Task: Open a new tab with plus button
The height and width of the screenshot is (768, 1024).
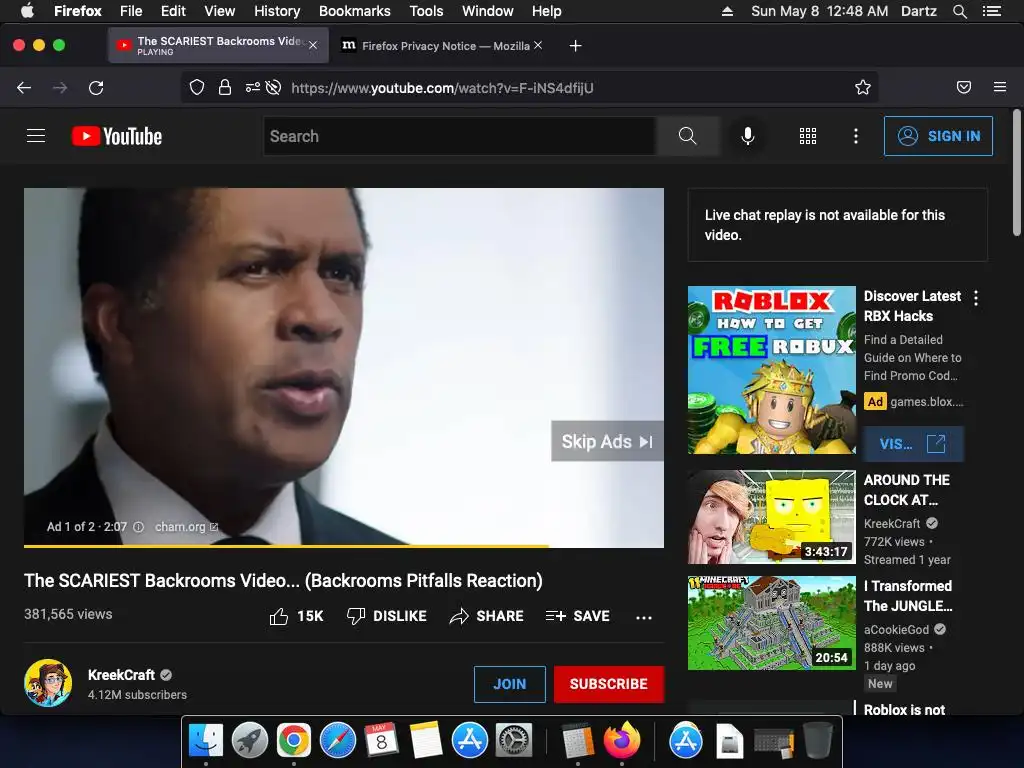Action: [575, 46]
